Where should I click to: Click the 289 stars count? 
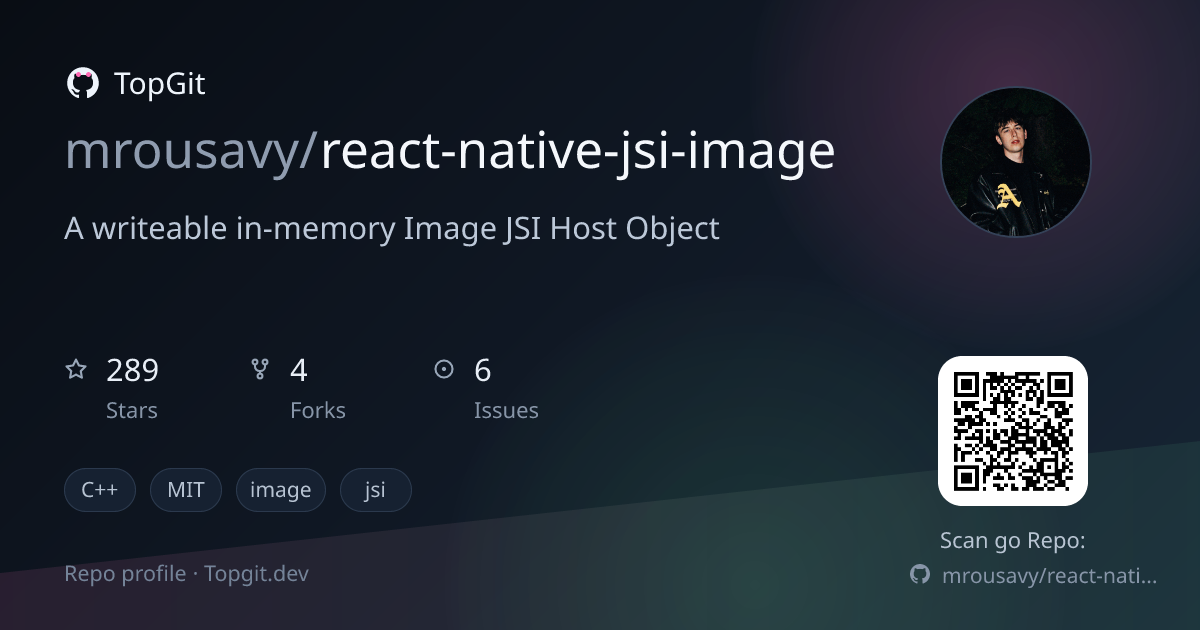(133, 371)
